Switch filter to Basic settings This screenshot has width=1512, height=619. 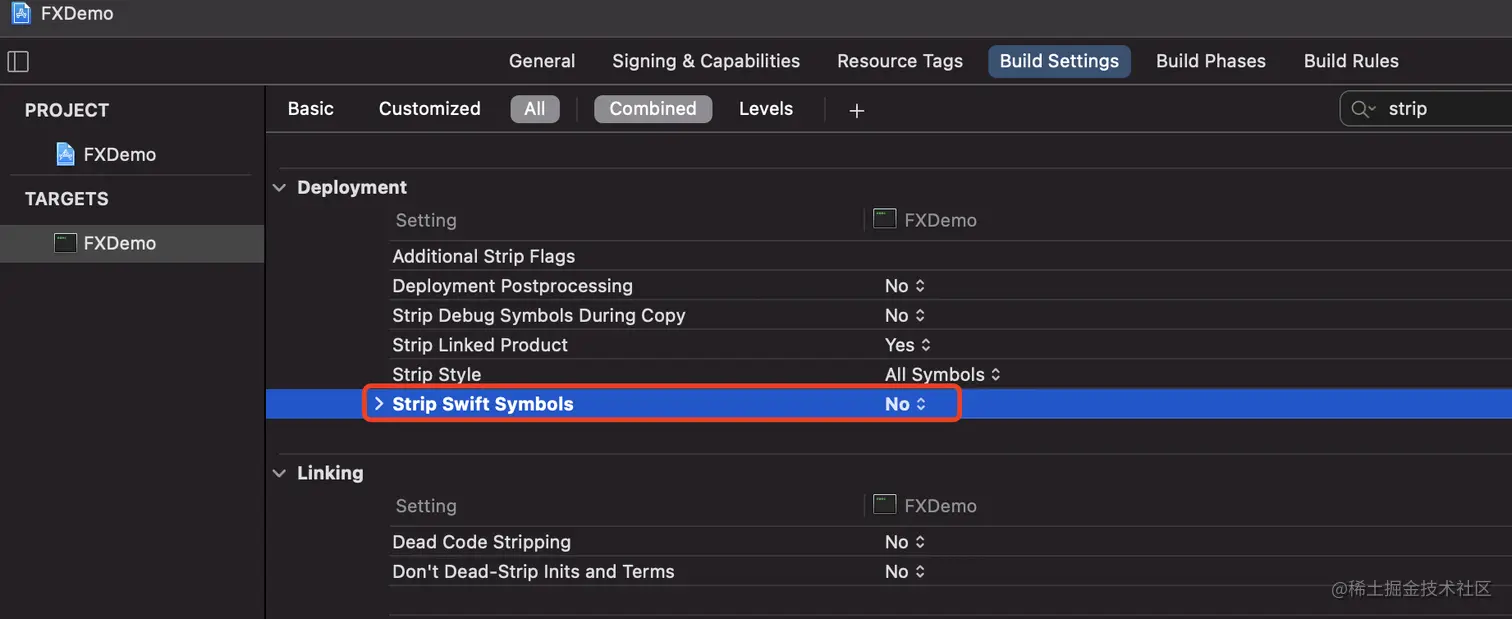(311, 109)
